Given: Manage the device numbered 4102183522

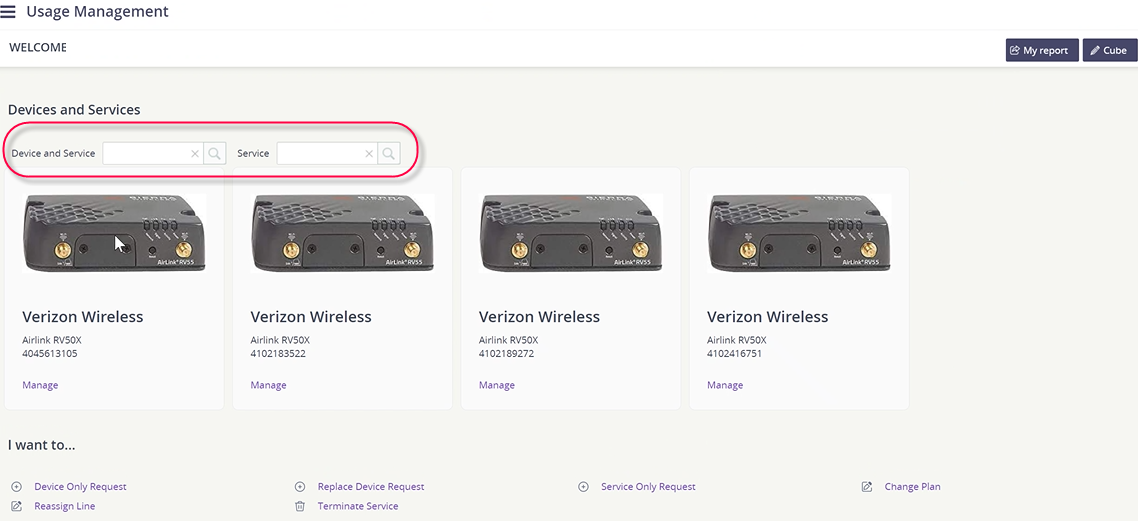Looking at the screenshot, I should click(x=269, y=385).
